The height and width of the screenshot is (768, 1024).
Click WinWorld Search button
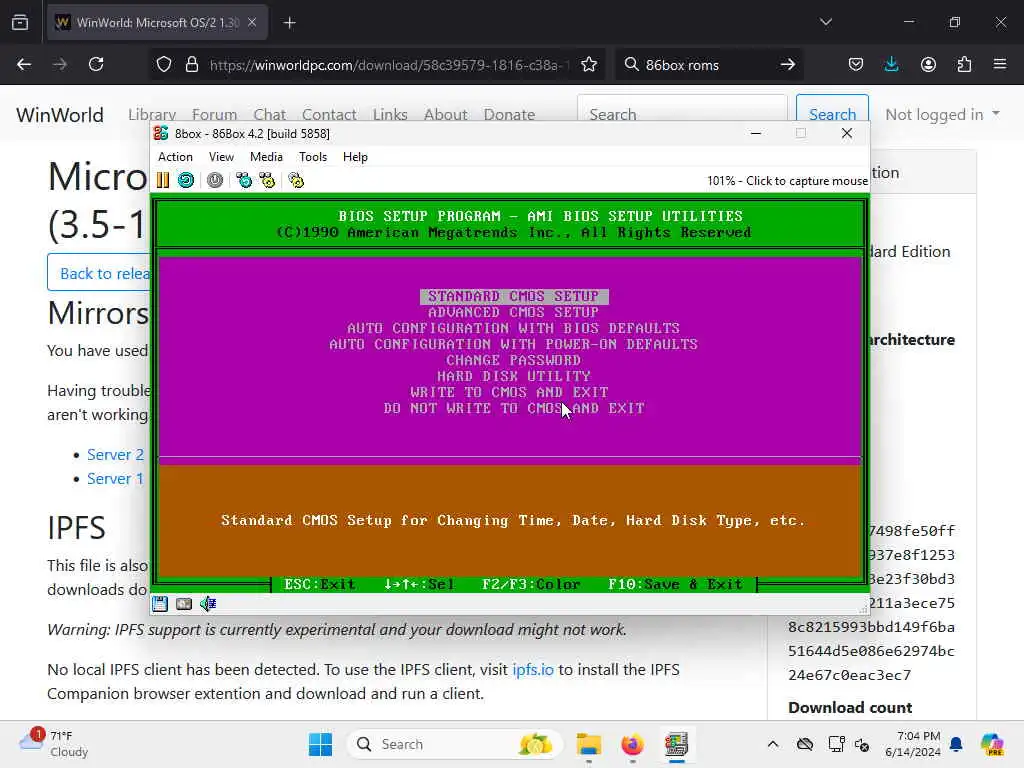[x=832, y=114]
